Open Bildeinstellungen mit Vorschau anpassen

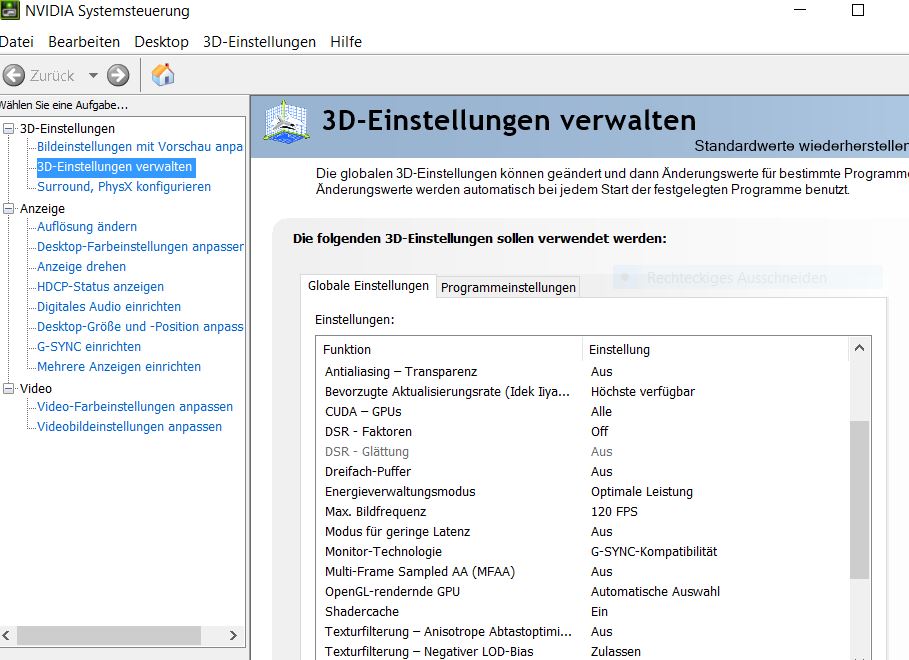pyautogui.click(x=140, y=147)
